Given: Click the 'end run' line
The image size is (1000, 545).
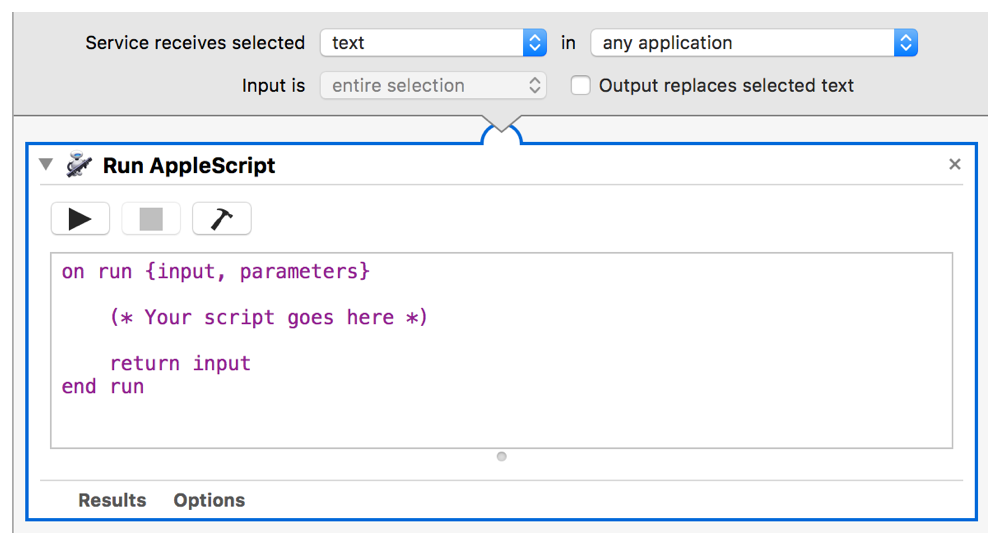Looking at the screenshot, I should tap(103, 386).
